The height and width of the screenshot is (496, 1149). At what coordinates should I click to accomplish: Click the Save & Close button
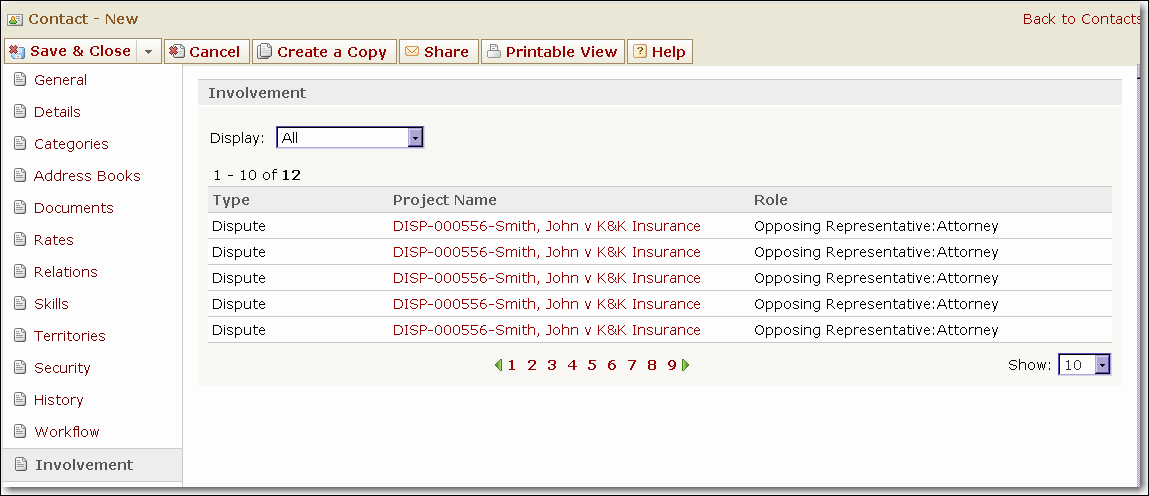tap(71, 51)
